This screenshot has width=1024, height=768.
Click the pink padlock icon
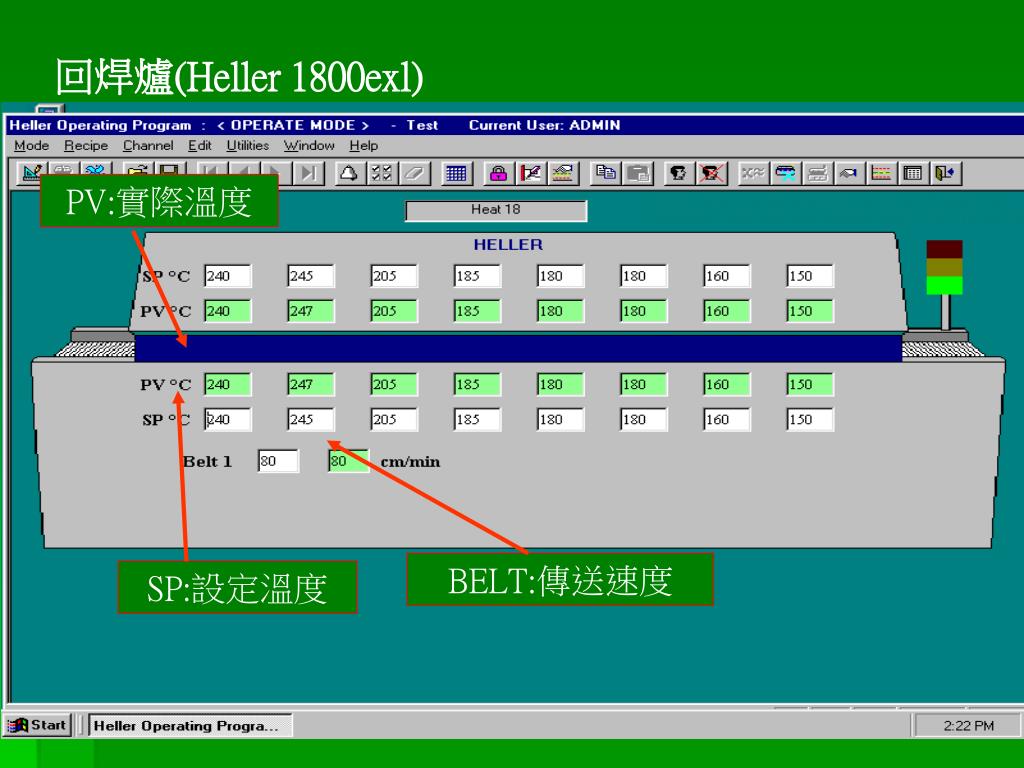pyautogui.click(x=498, y=173)
